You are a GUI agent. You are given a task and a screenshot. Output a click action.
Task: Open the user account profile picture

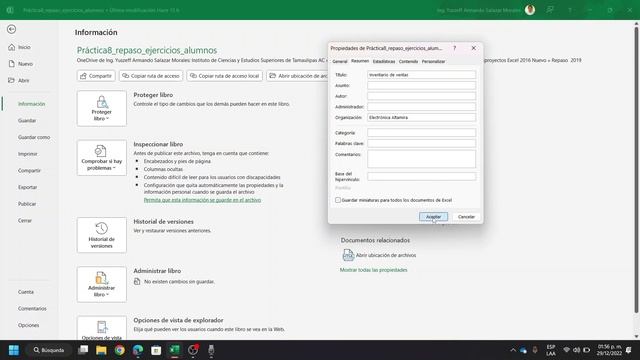530,10
